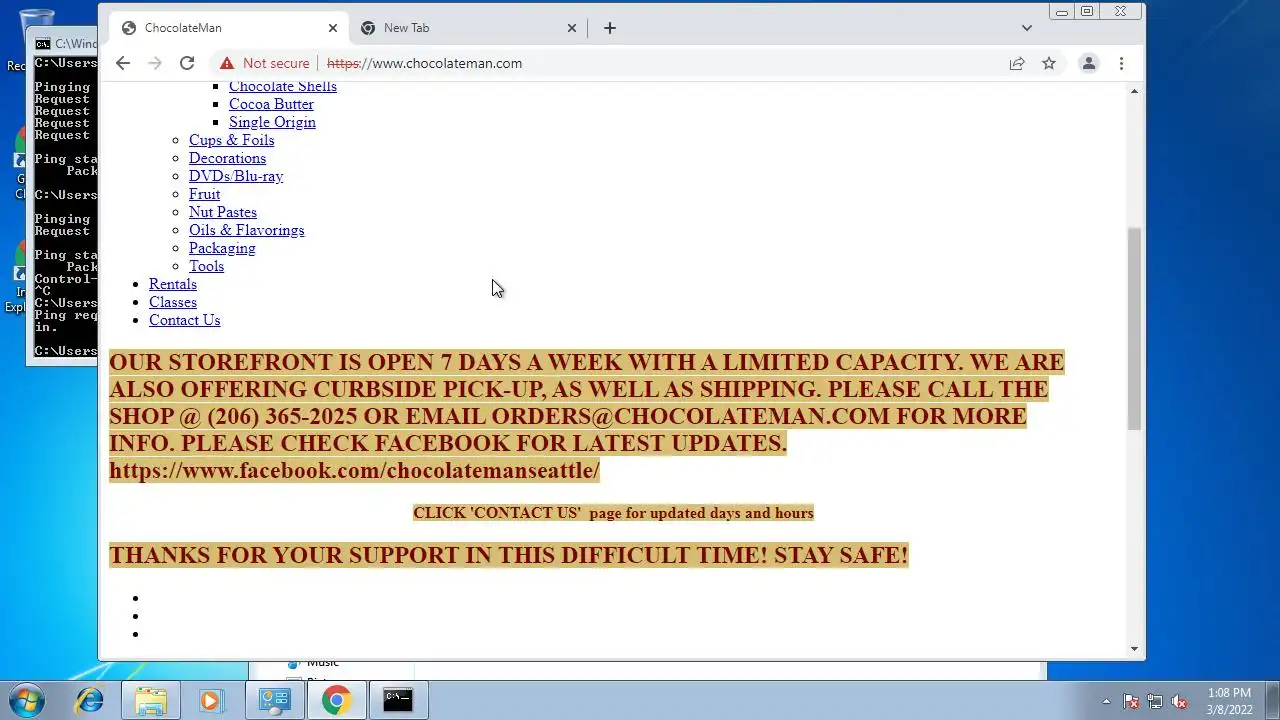Open Windows Explorer folder in taskbar
Viewport: 1280px width, 720px height.
pyautogui.click(x=151, y=700)
